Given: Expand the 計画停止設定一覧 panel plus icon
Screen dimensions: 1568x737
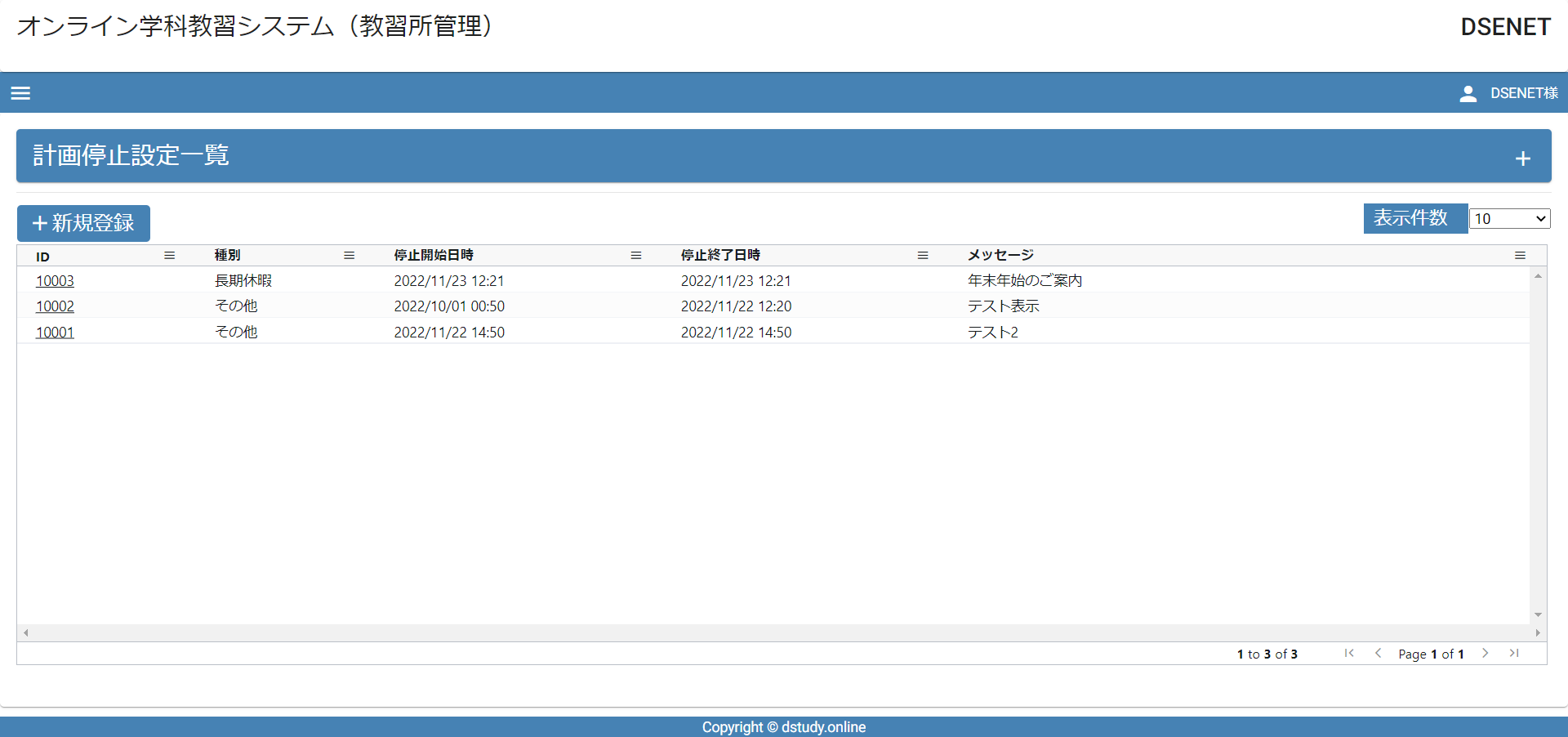Looking at the screenshot, I should pos(1522,159).
